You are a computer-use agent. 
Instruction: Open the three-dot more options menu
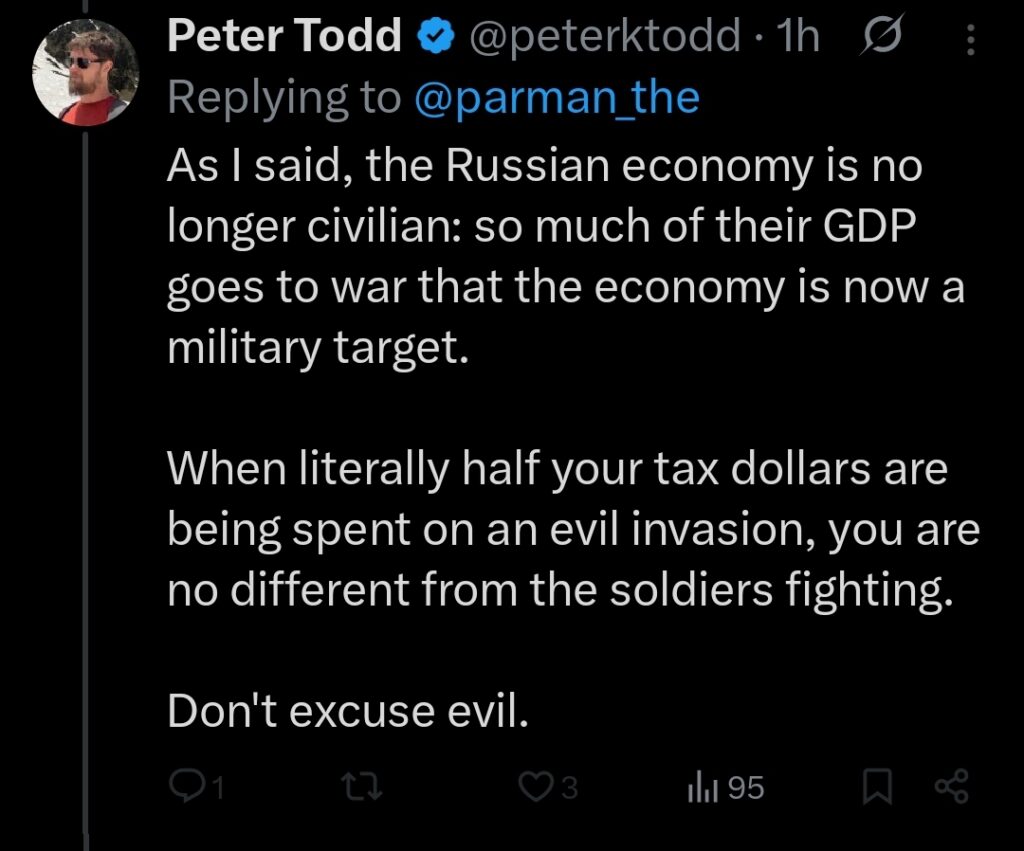[x=969, y=39]
